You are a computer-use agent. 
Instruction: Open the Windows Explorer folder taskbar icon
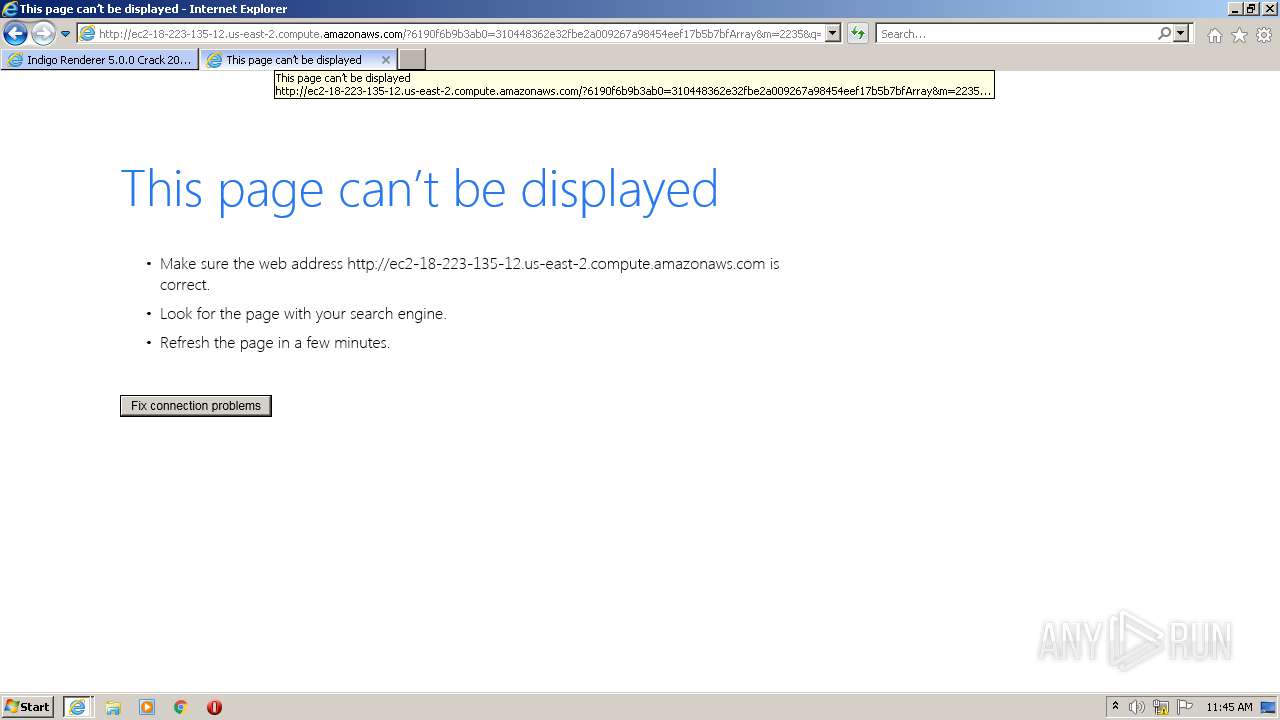pyautogui.click(x=113, y=707)
